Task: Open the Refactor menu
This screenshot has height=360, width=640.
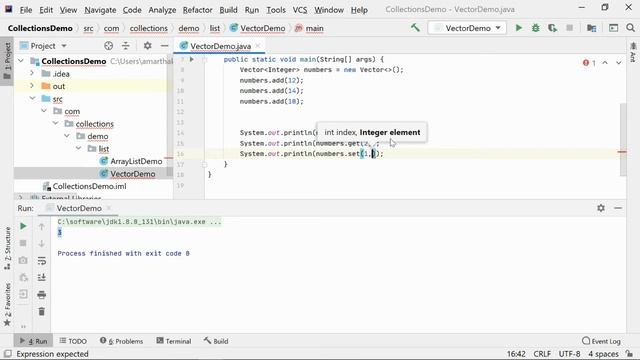Action: [197, 9]
